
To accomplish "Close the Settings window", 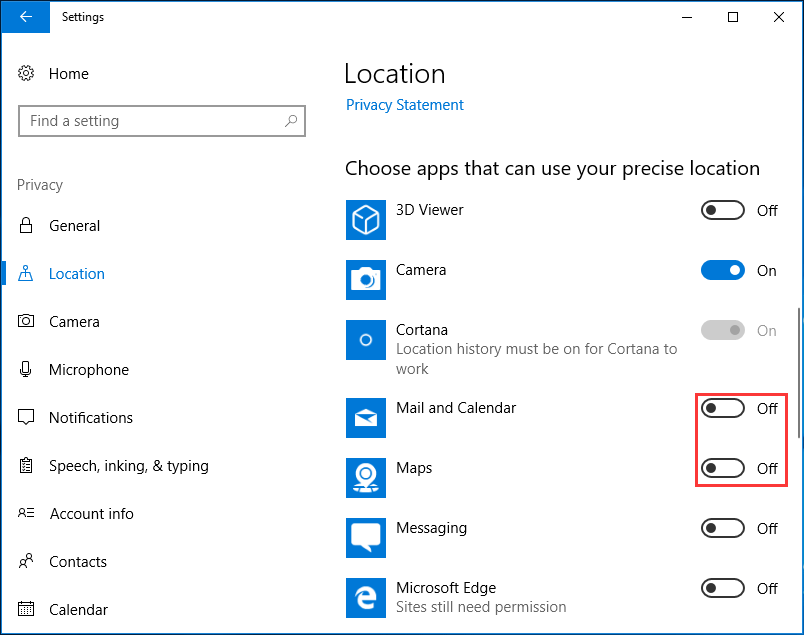I will point(778,17).
